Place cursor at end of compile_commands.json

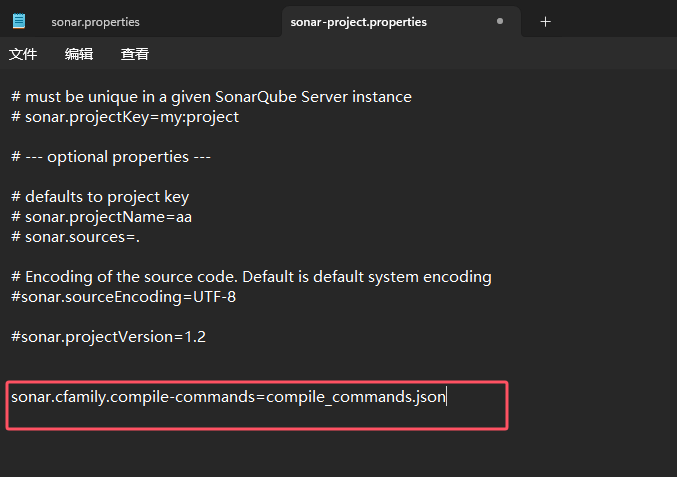click(x=446, y=397)
